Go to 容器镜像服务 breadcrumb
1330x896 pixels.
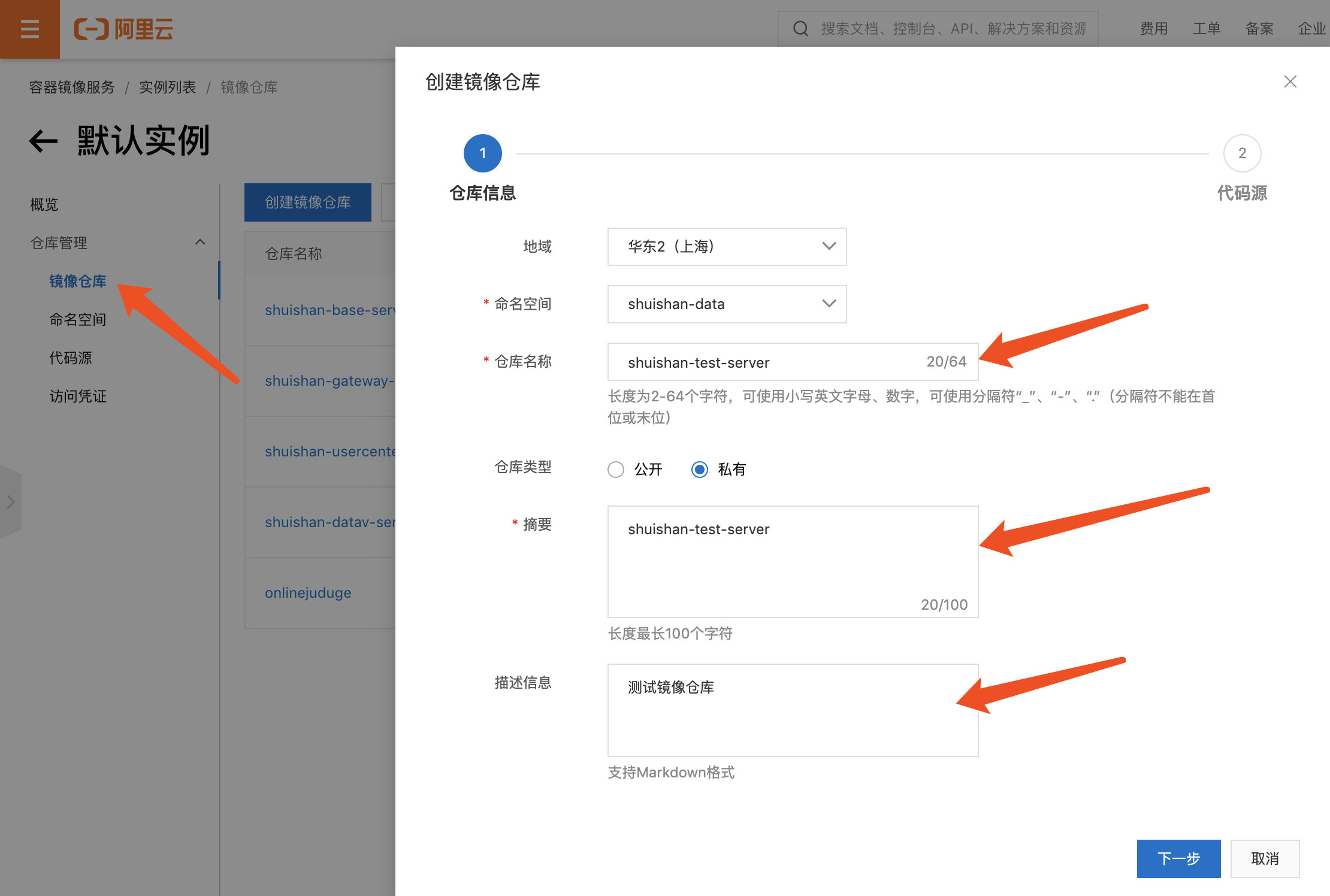(x=72, y=87)
